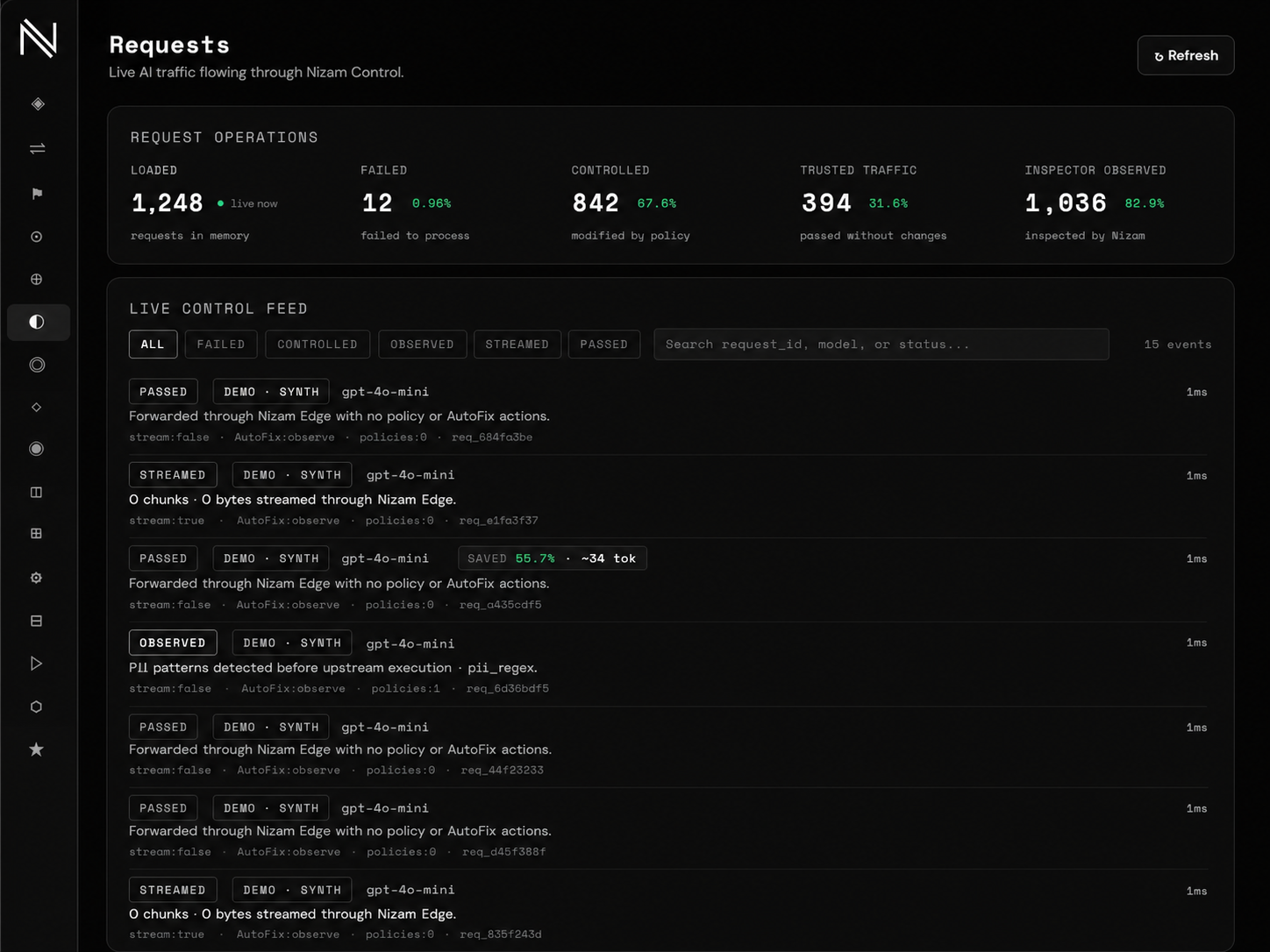Click request id req_6d36bdf5

pos(508,689)
